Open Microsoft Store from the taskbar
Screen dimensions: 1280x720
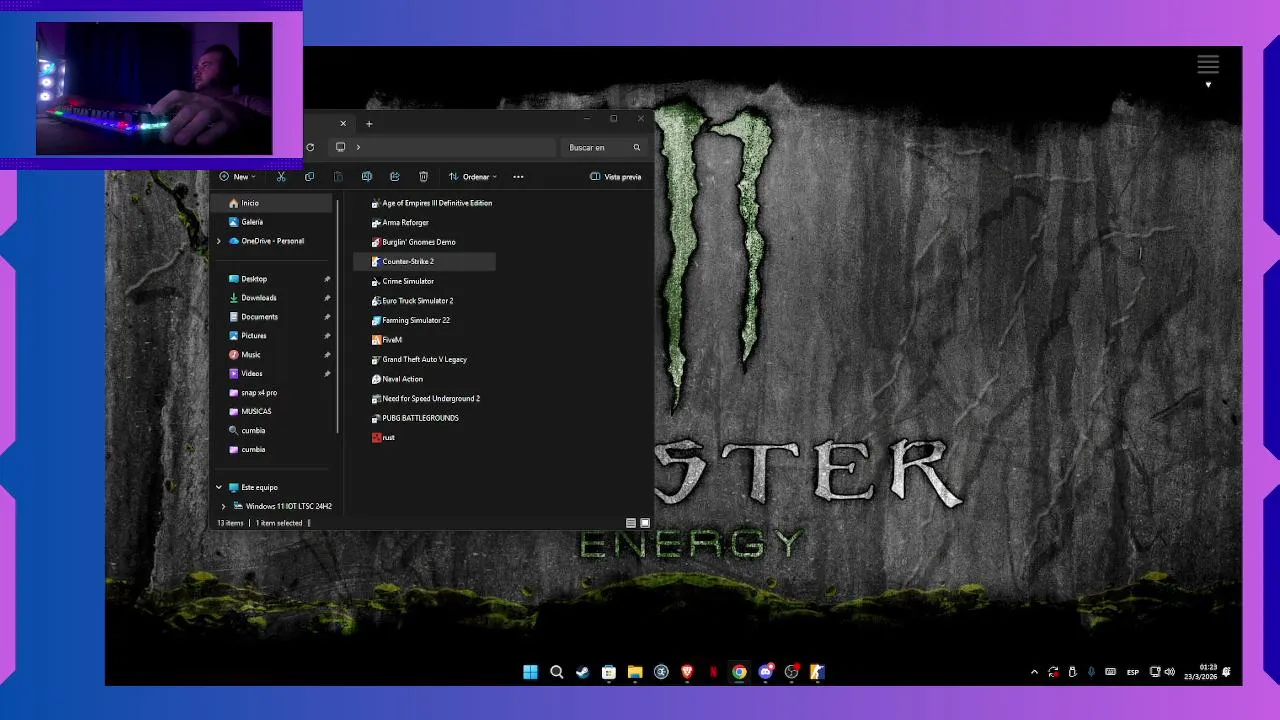(609, 672)
